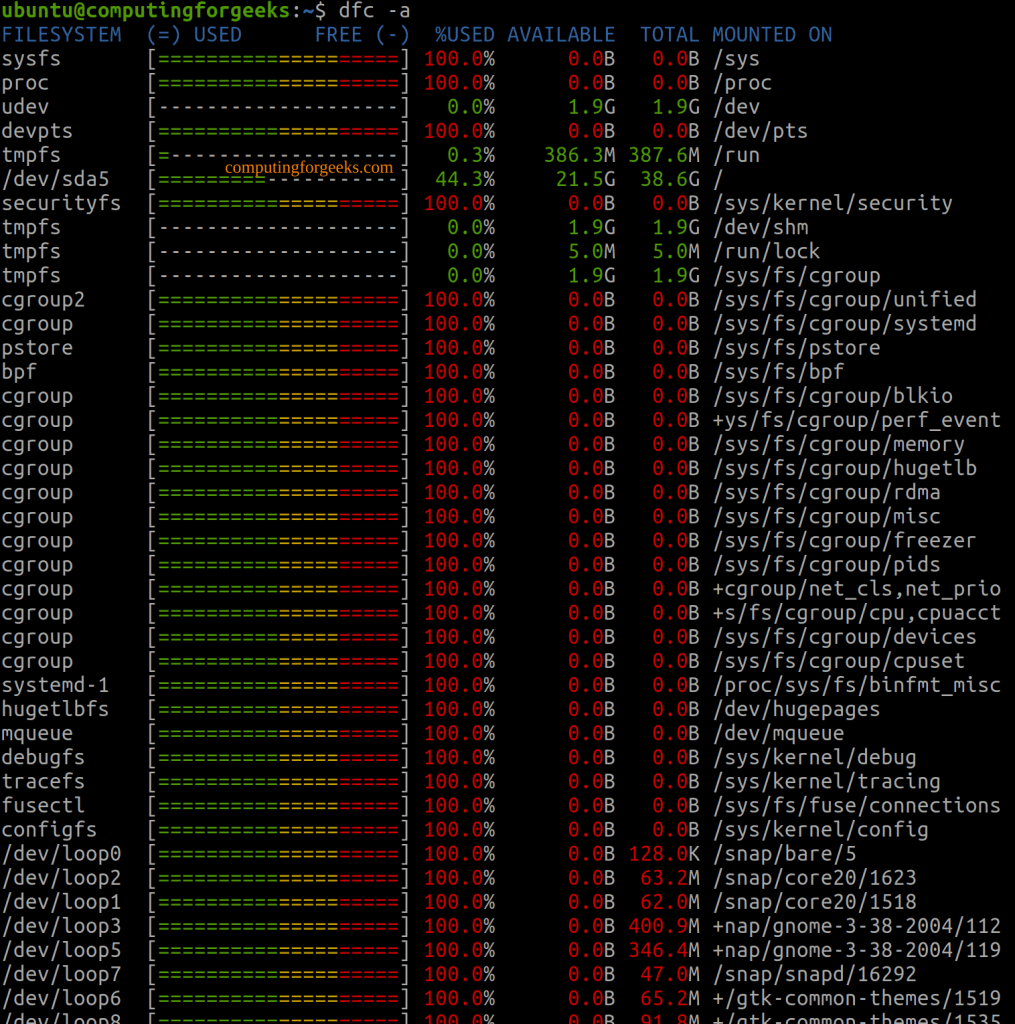Click the 386.3M available value
1015x1024 pixels.
(x=579, y=155)
